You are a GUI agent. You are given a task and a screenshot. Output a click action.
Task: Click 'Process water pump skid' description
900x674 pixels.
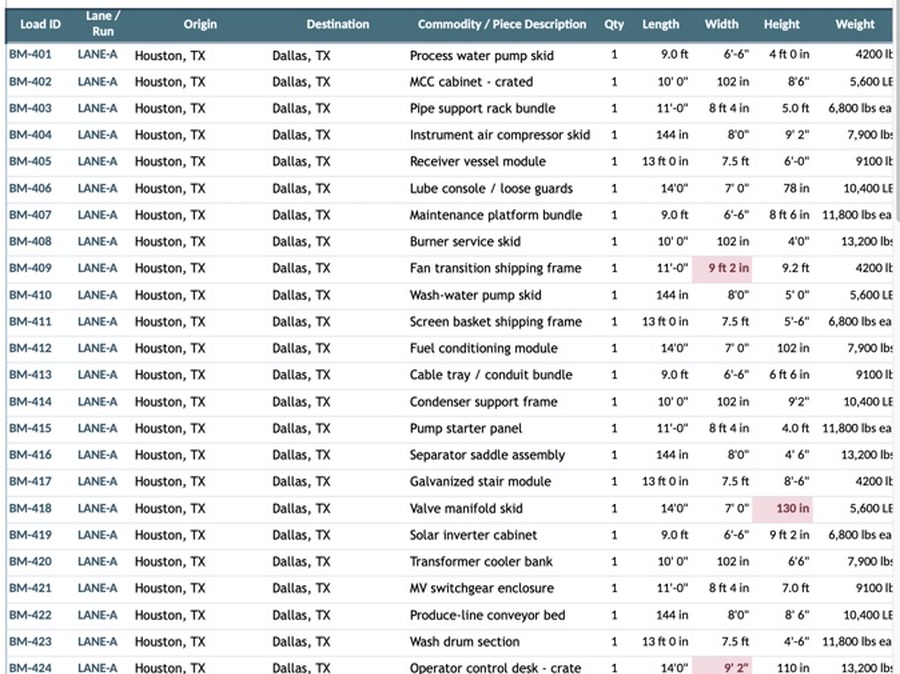[482, 56]
